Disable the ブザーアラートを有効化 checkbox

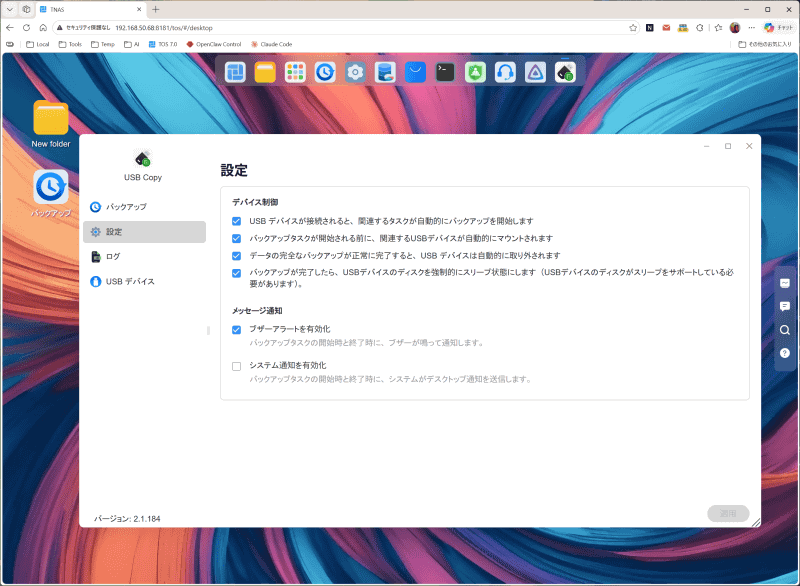click(236, 329)
